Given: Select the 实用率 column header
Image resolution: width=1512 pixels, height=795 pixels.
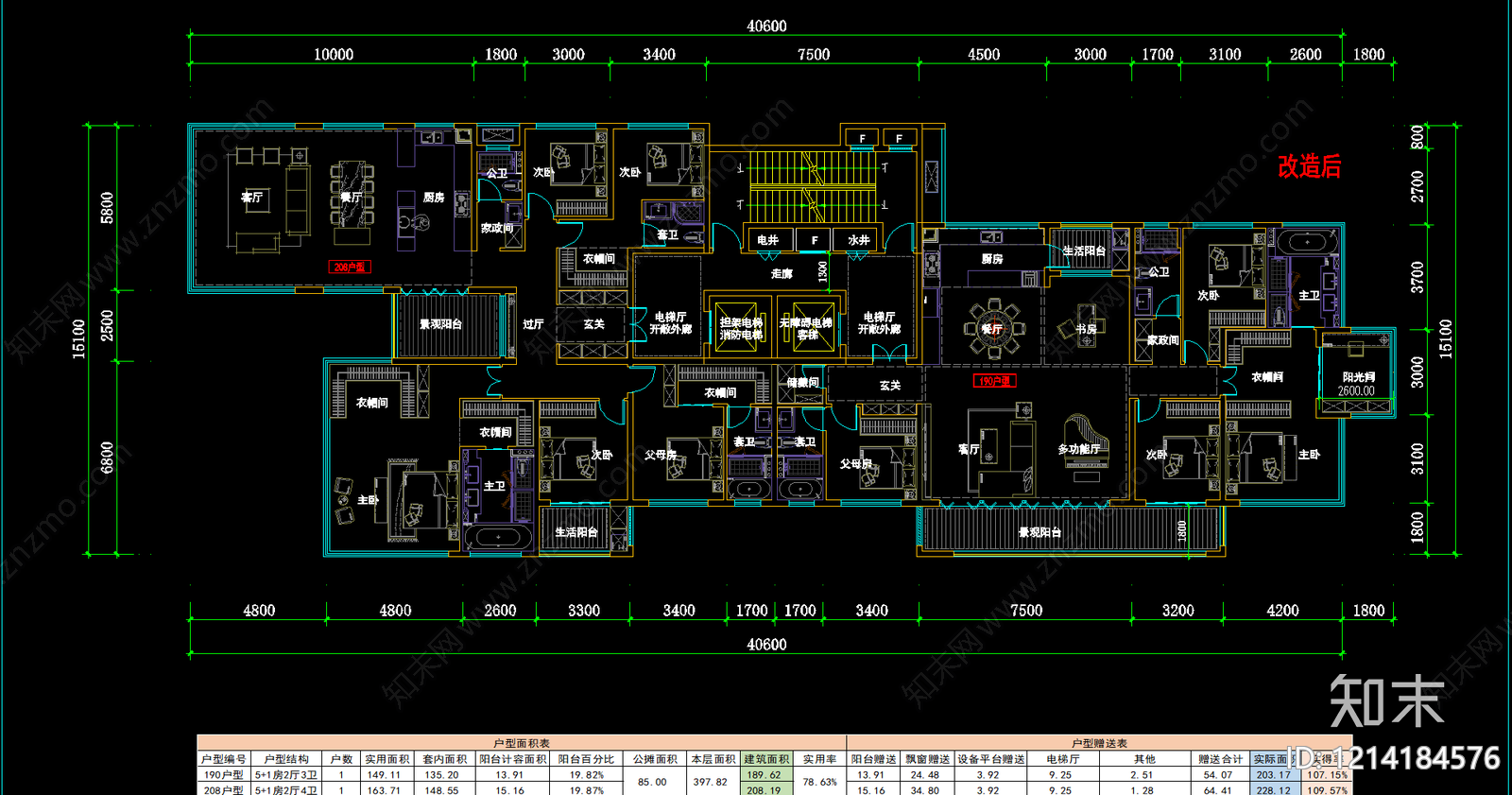Looking at the screenshot, I should tap(819, 759).
